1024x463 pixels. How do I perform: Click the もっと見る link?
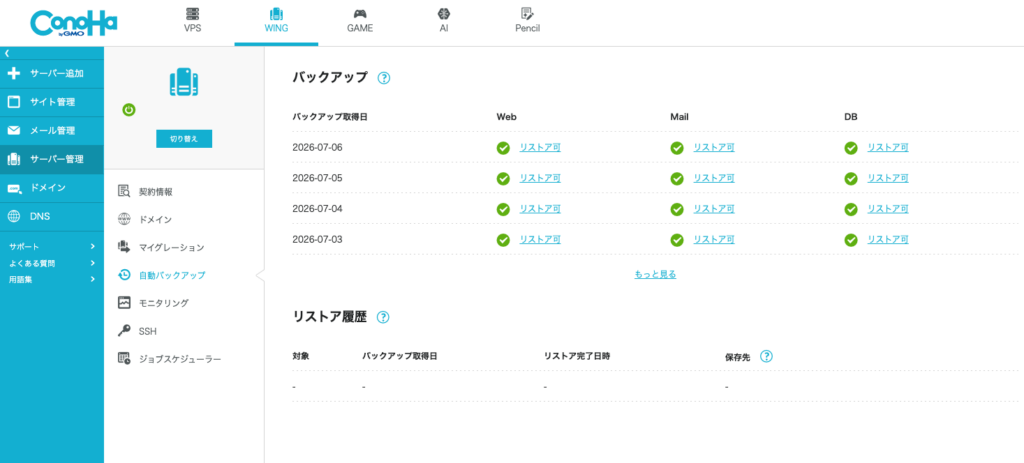pos(655,274)
